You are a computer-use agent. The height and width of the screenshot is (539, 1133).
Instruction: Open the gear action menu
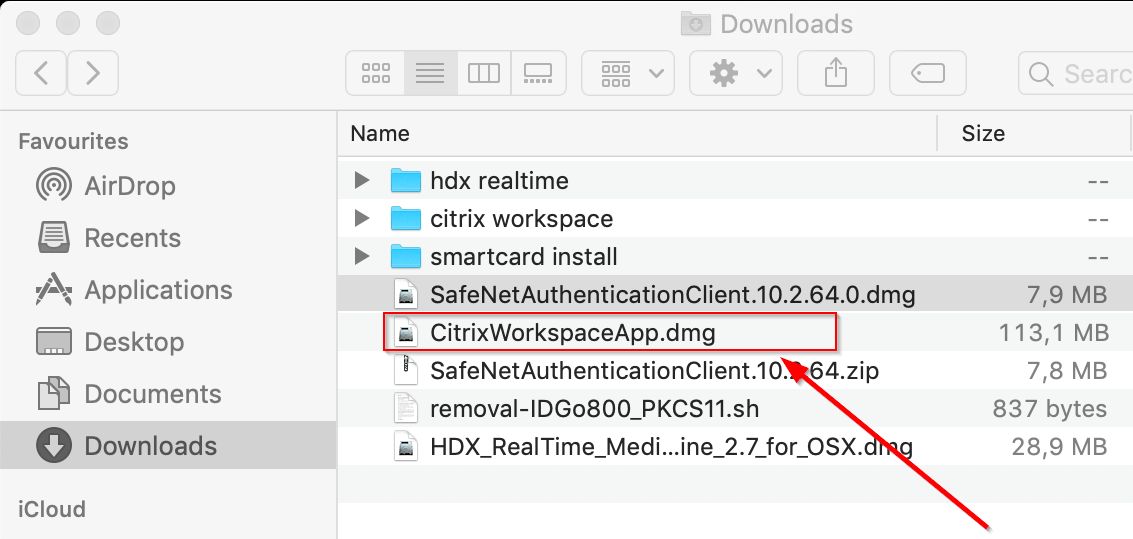[x=736, y=73]
